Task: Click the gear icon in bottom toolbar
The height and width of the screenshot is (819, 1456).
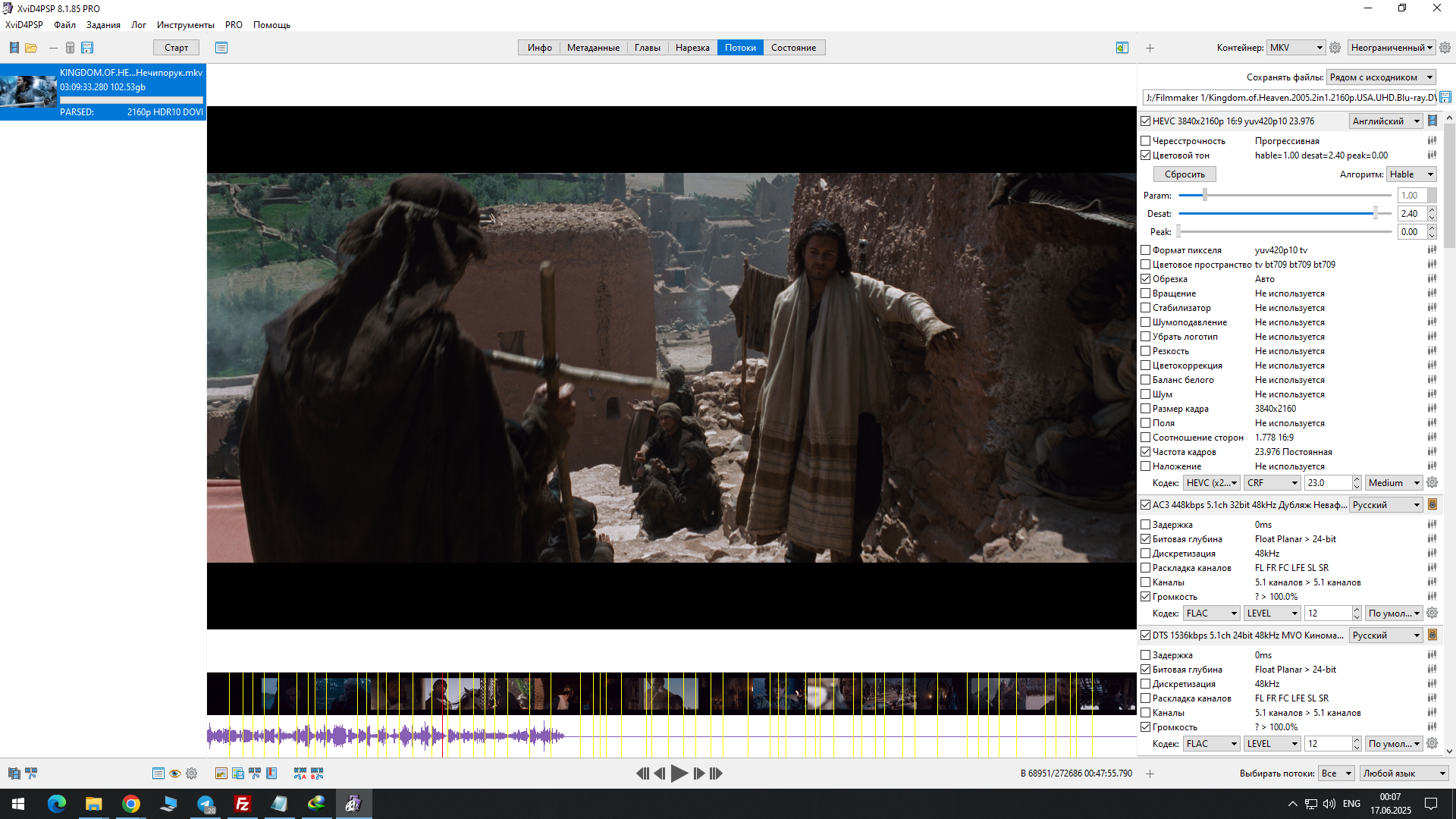Action: [192, 773]
